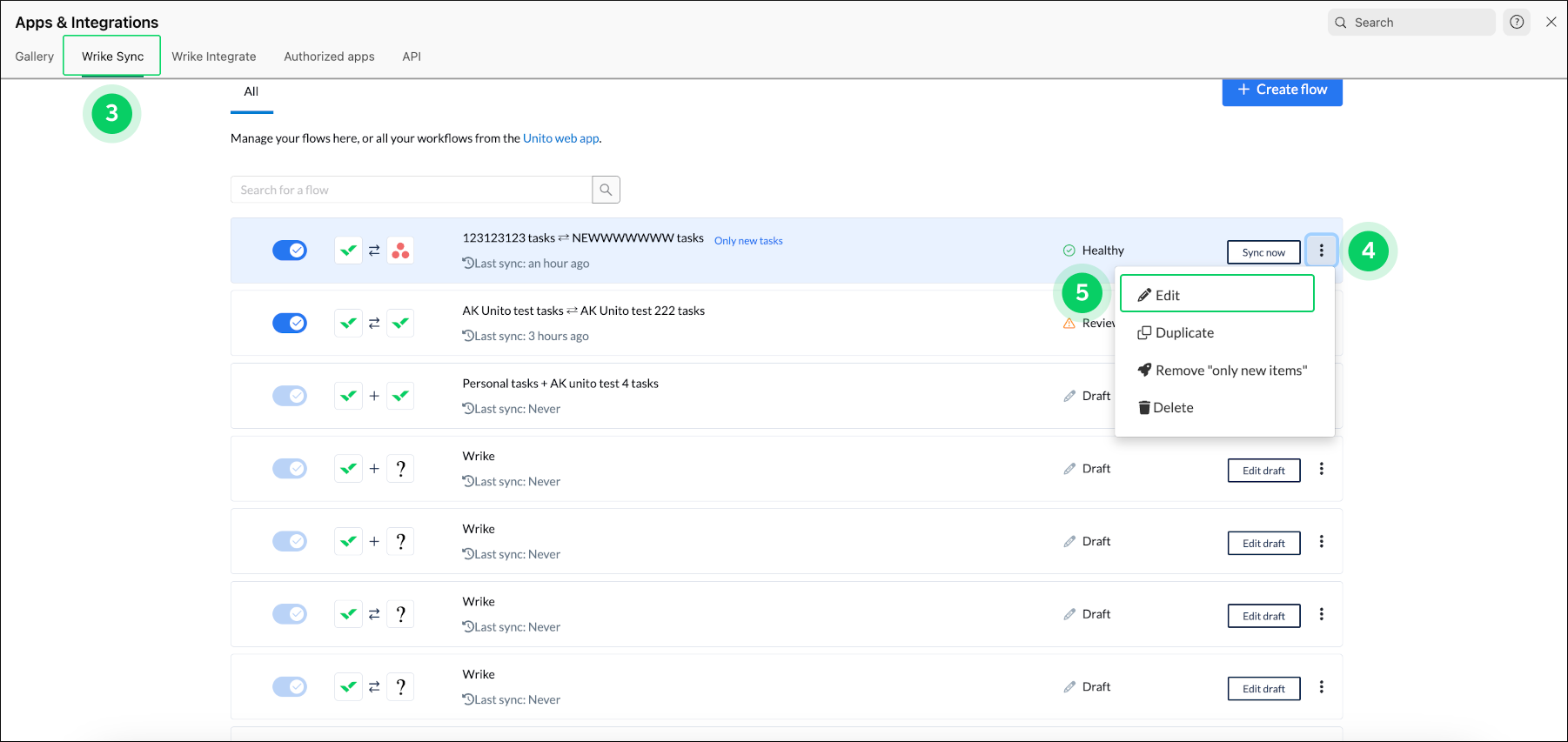Screen dimensions: 1568x742
Task: Click the Wrike icon in Personal tasks flow
Action: (x=349, y=396)
